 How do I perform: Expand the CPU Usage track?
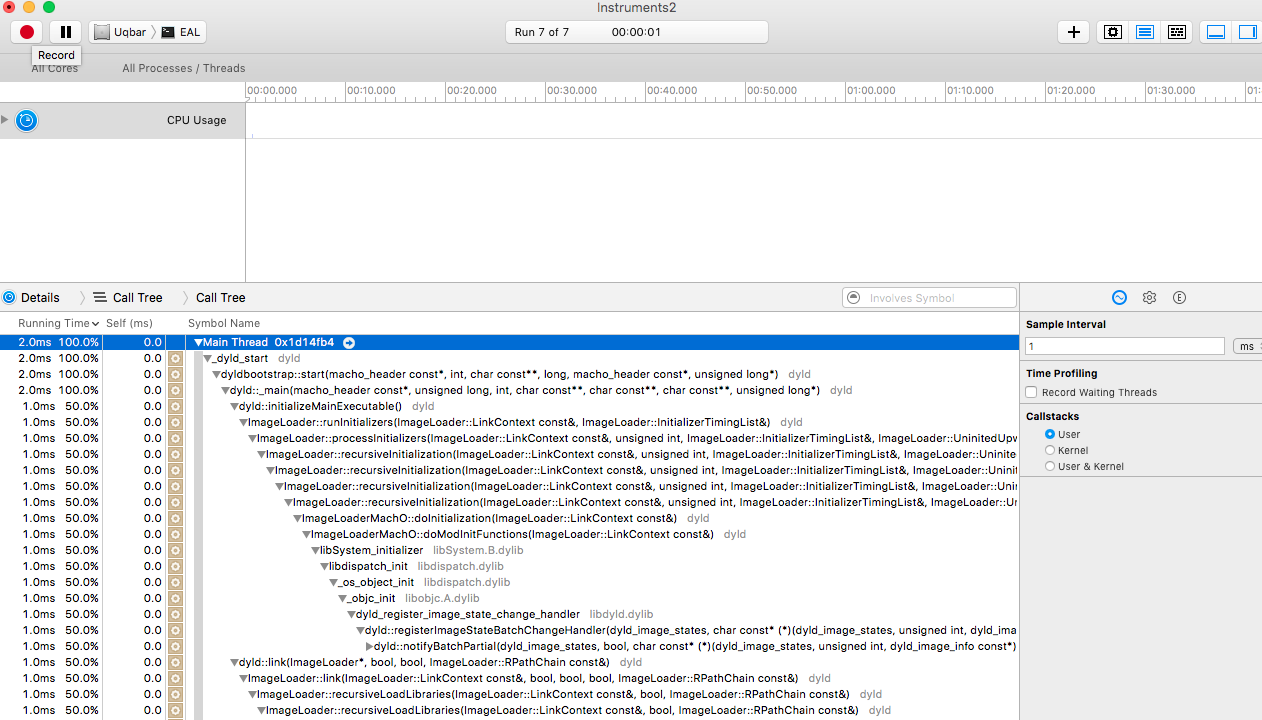[5, 120]
